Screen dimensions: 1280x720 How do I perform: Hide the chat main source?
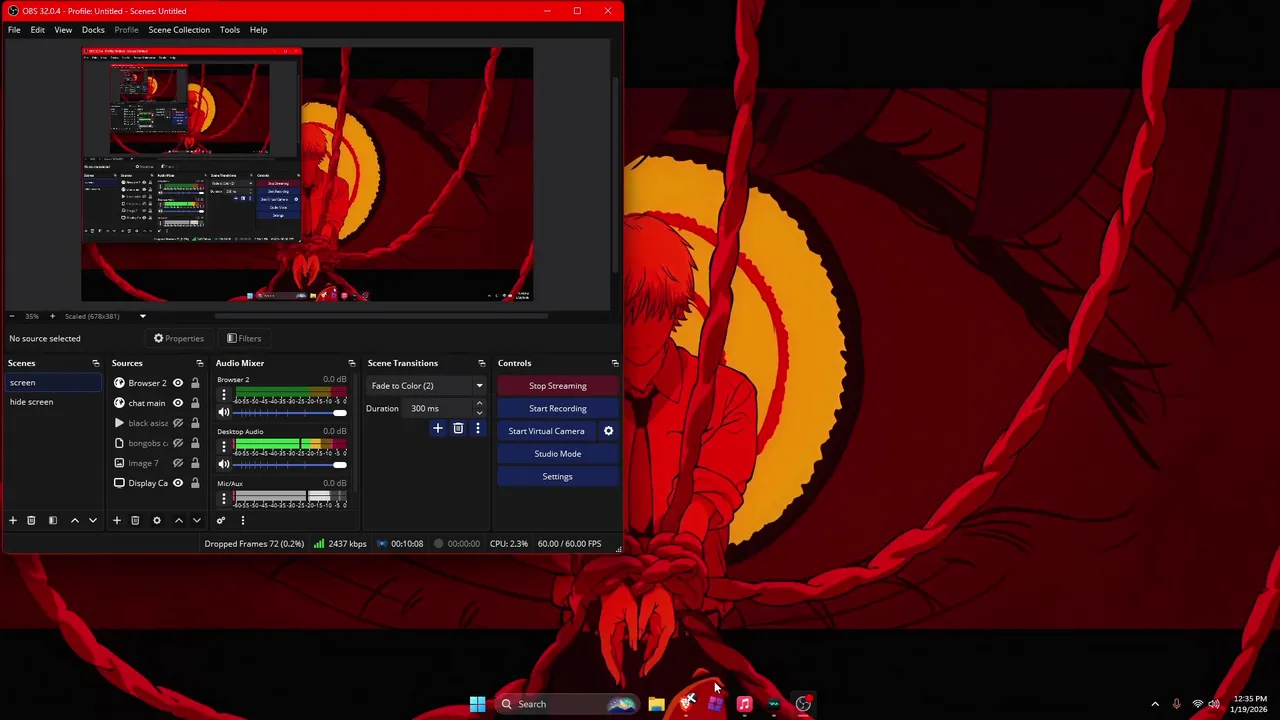coord(178,403)
